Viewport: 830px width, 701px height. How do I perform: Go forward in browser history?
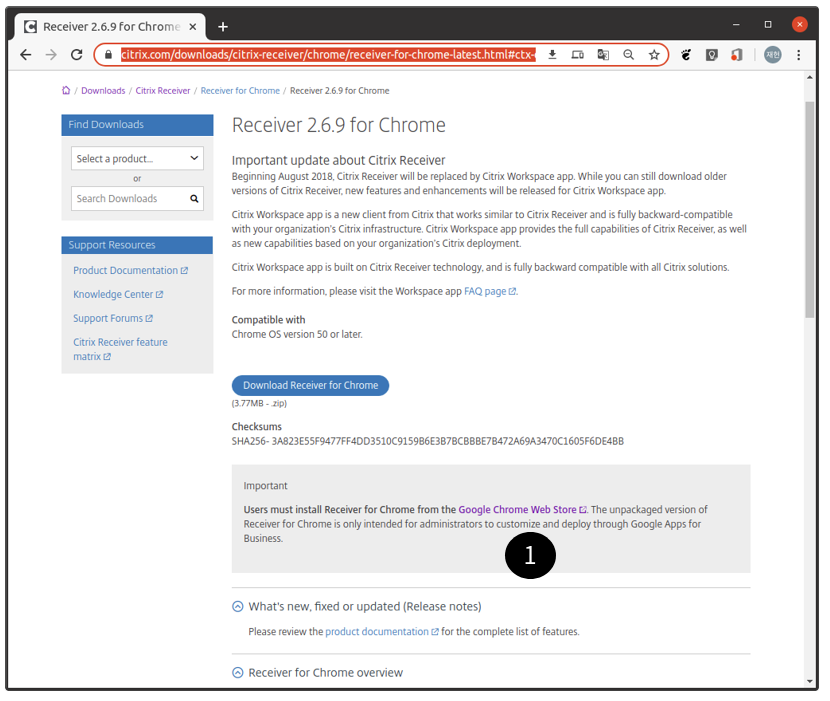tap(51, 55)
